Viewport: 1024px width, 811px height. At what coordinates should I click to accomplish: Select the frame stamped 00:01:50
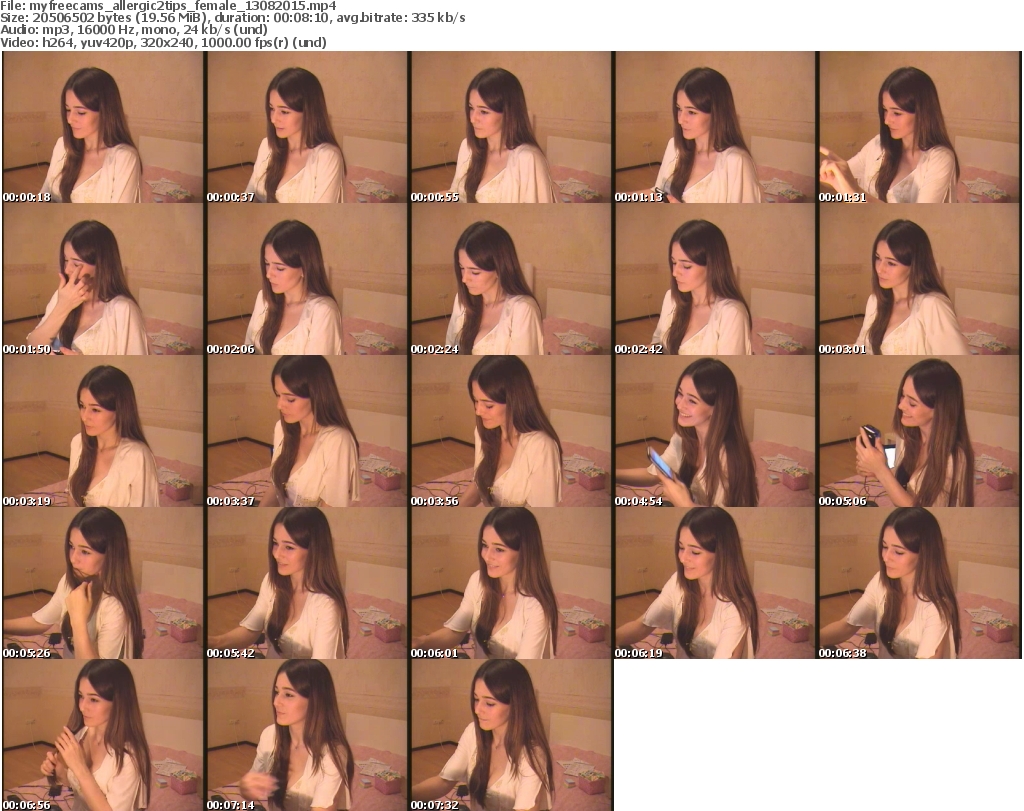click(x=103, y=279)
